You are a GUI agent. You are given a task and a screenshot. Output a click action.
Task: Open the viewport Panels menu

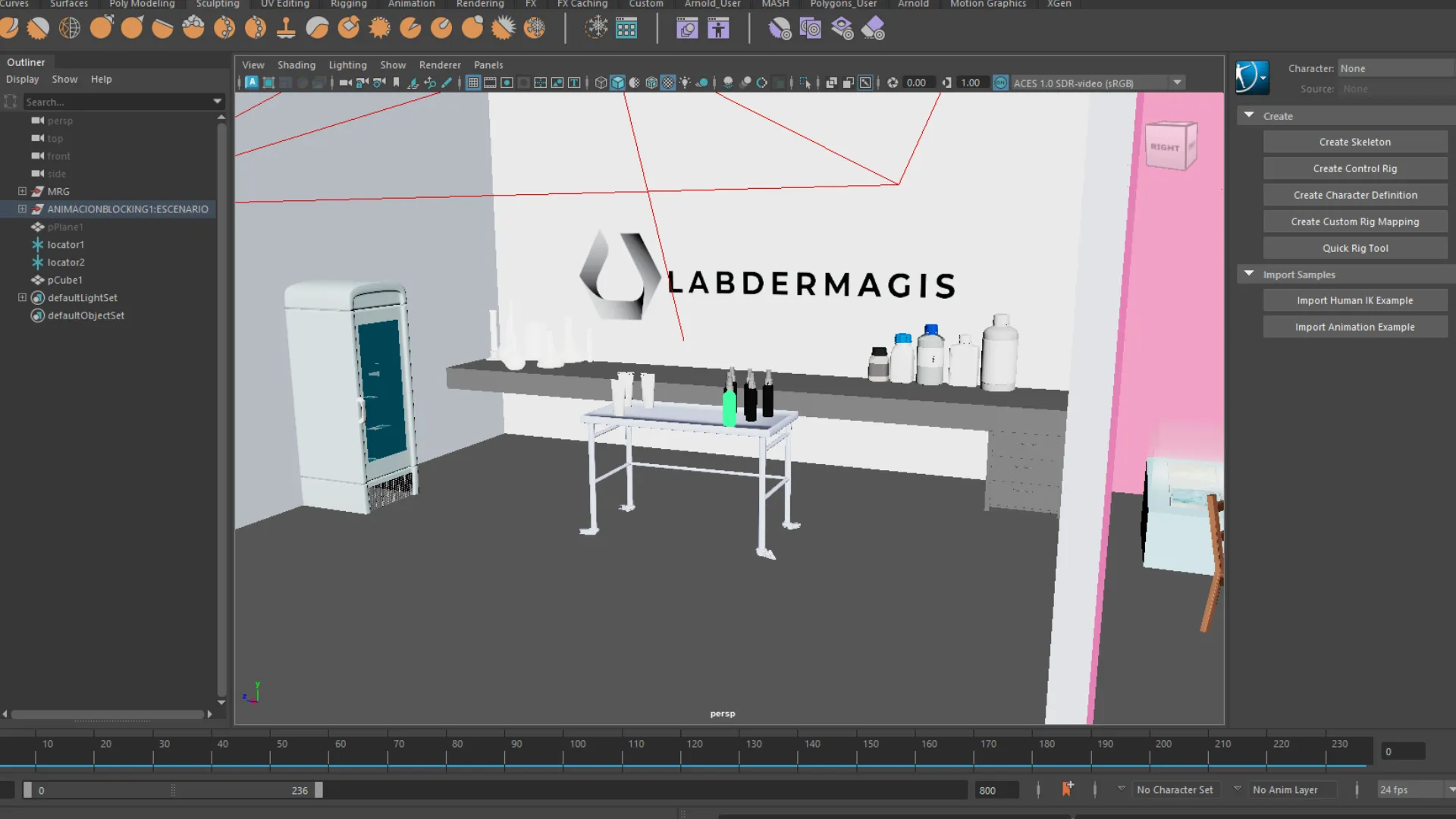point(488,65)
